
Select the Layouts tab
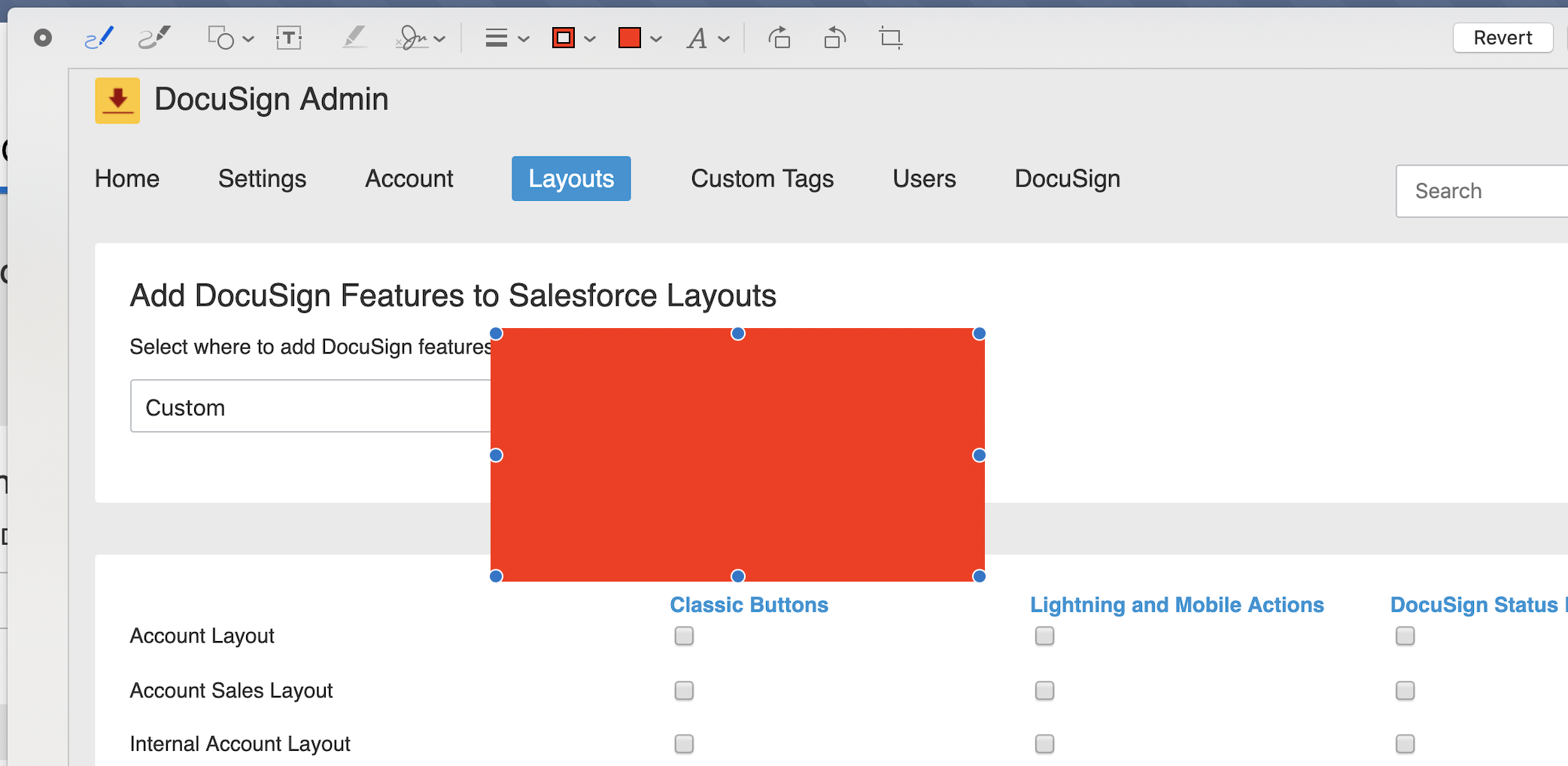pyautogui.click(x=571, y=179)
